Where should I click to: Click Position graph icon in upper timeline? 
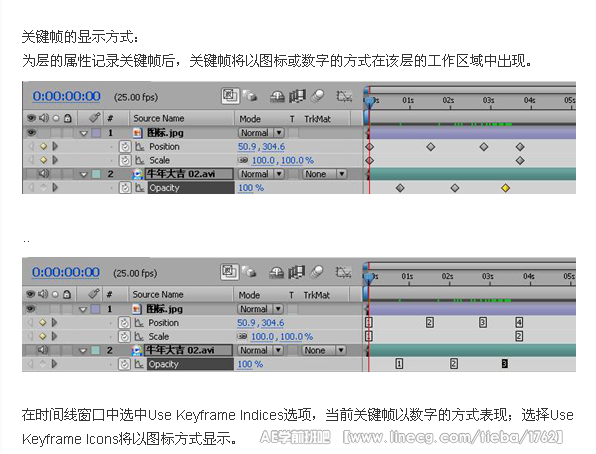click(140, 146)
